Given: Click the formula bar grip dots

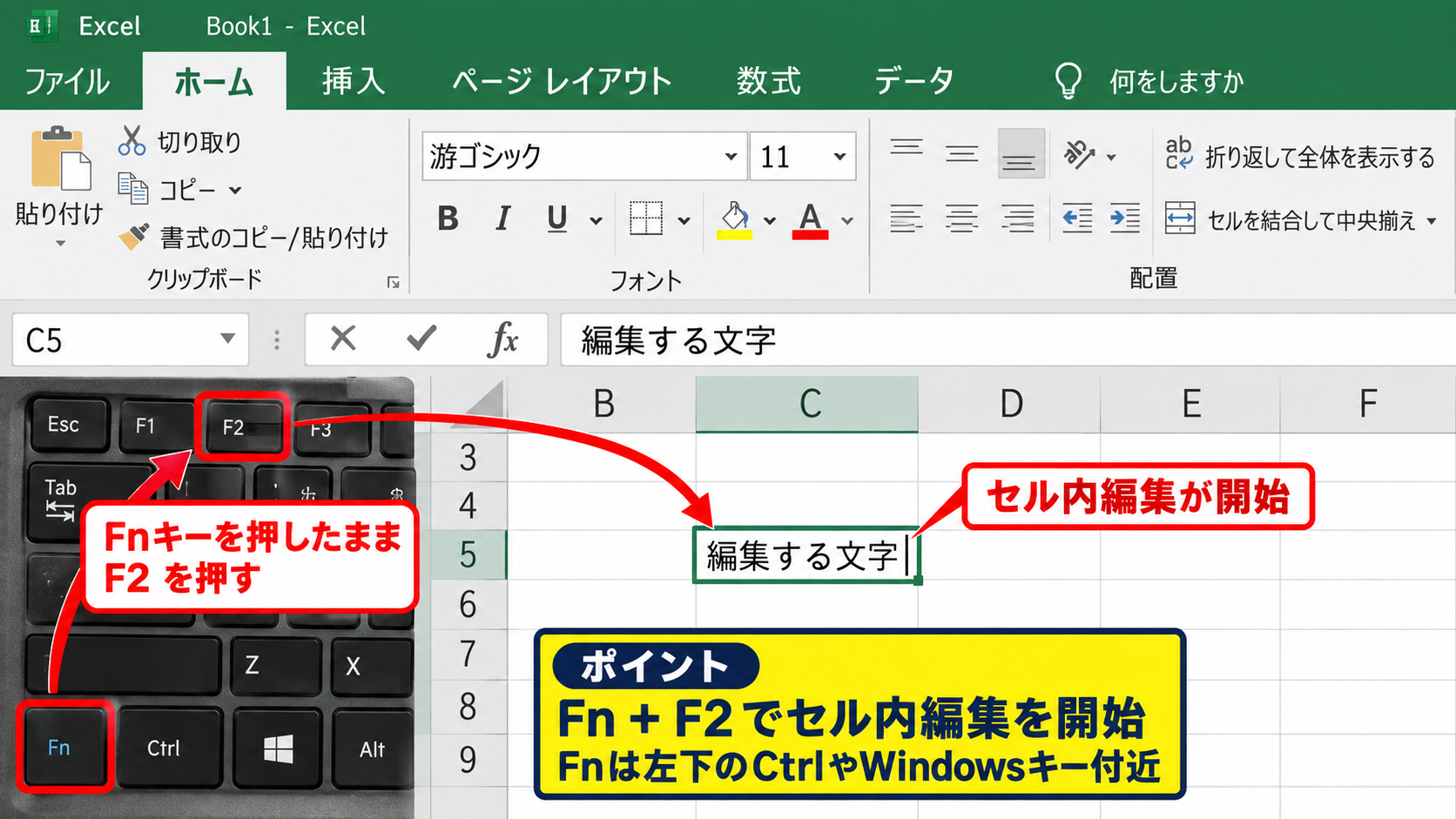Looking at the screenshot, I should [277, 339].
